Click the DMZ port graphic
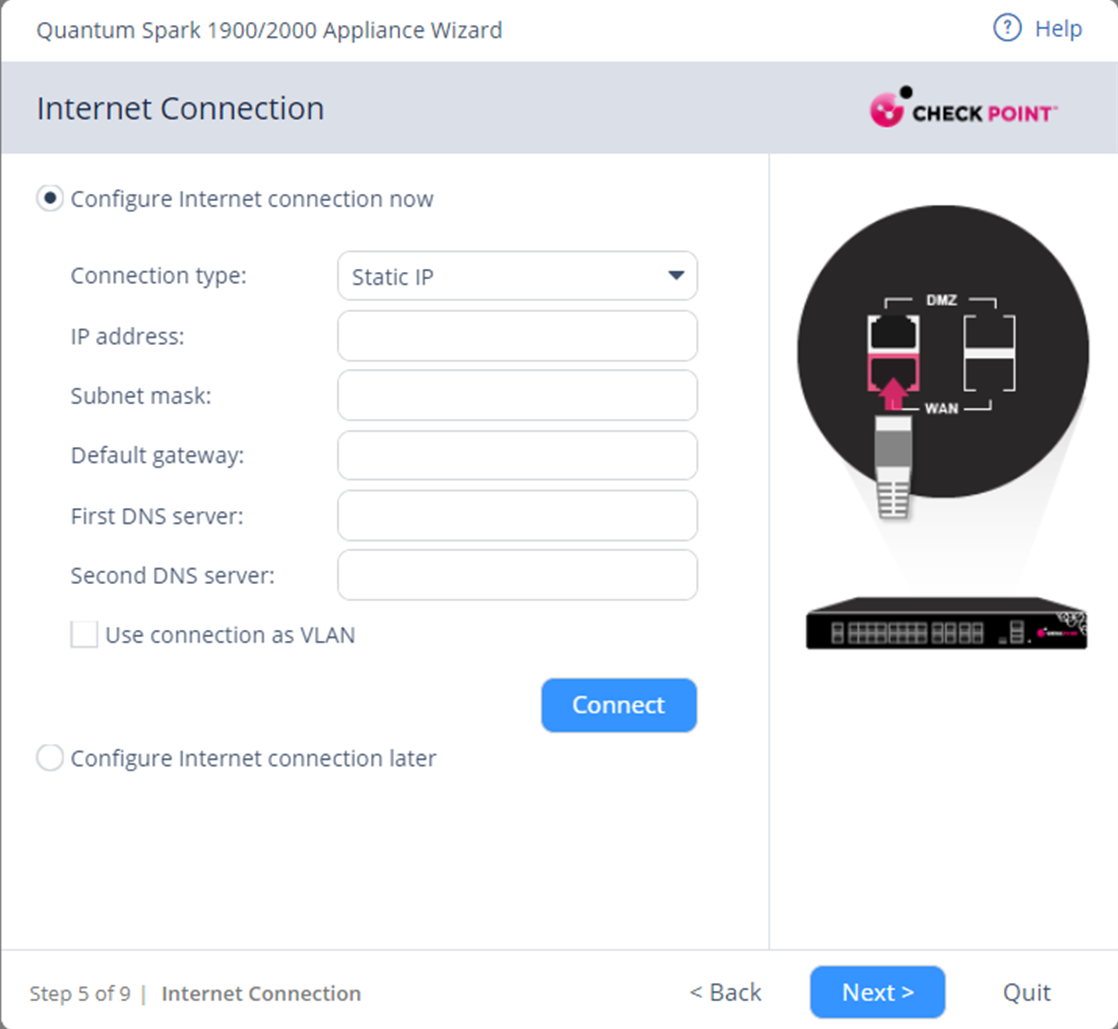 [x=893, y=332]
